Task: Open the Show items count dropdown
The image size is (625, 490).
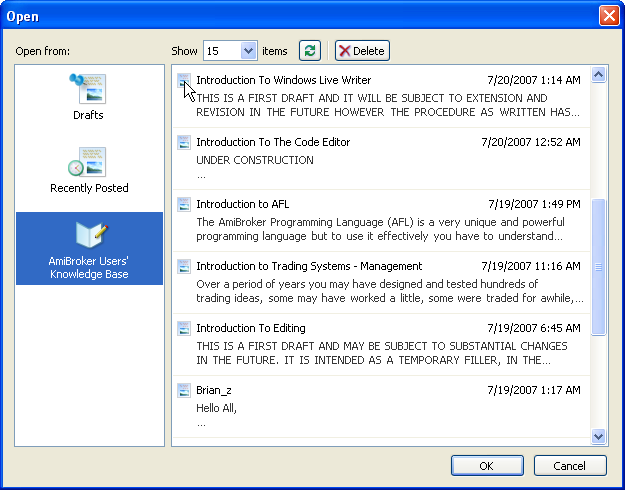Action: click(x=249, y=51)
